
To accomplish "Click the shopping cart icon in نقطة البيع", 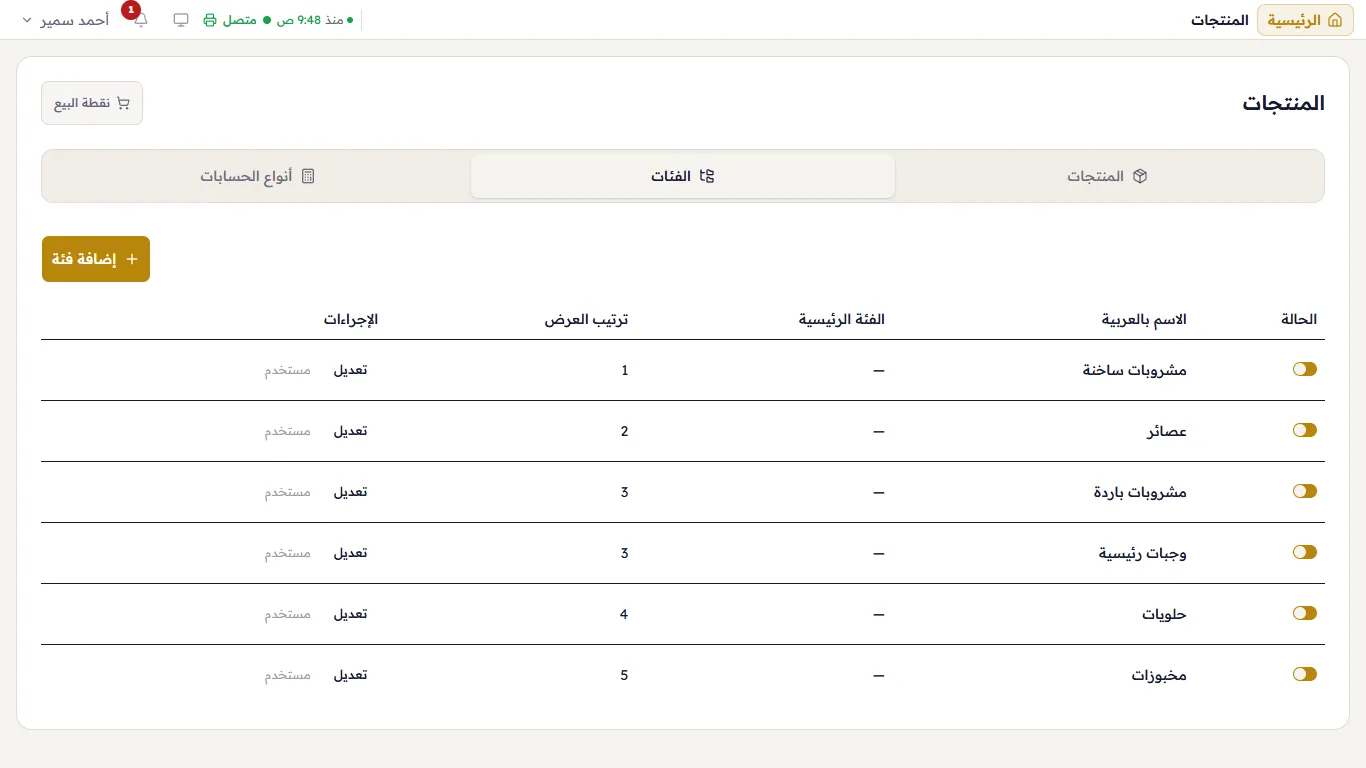I will pos(124,103).
